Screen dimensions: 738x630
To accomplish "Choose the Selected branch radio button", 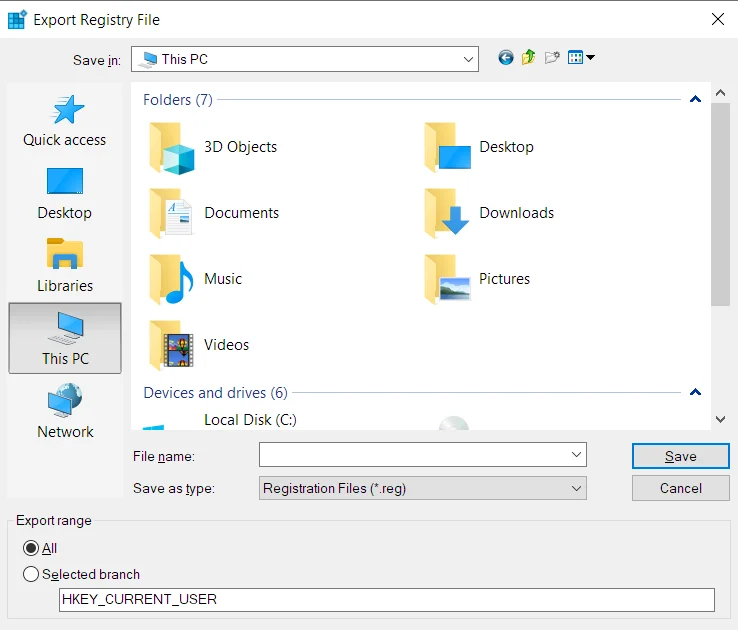I will point(31,574).
